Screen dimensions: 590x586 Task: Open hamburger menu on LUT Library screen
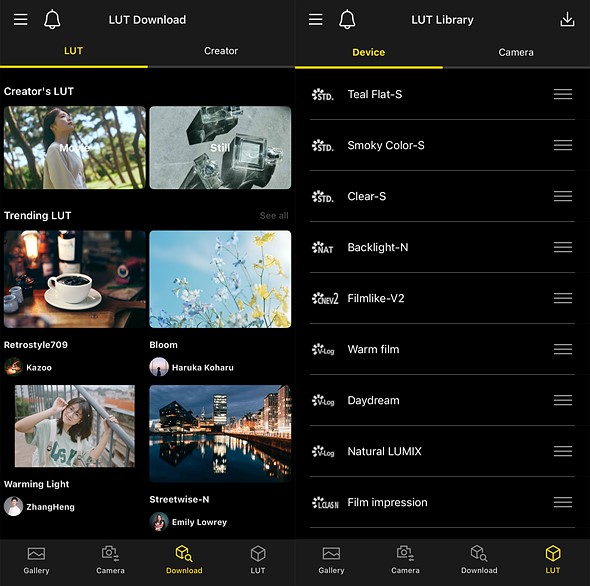pyautogui.click(x=315, y=20)
